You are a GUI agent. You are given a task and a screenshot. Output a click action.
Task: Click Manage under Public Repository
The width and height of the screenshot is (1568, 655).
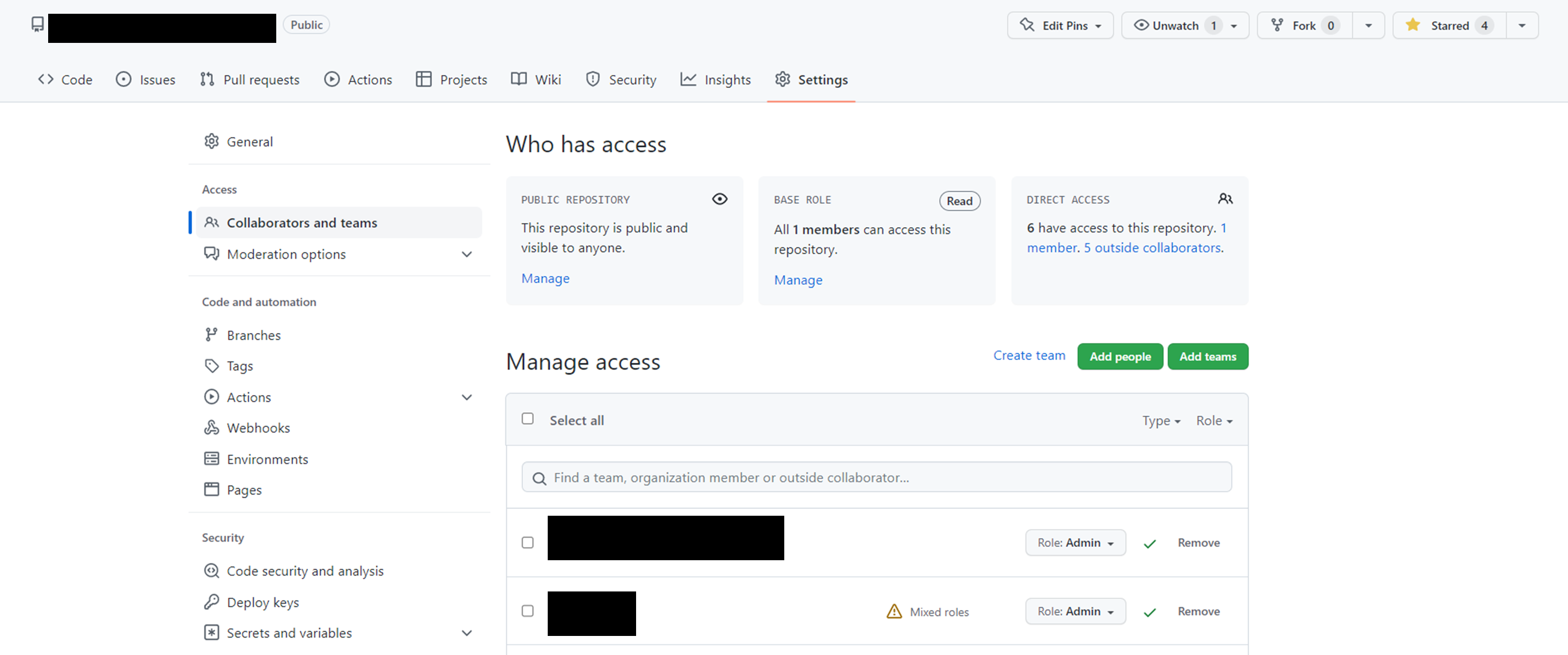tap(546, 278)
